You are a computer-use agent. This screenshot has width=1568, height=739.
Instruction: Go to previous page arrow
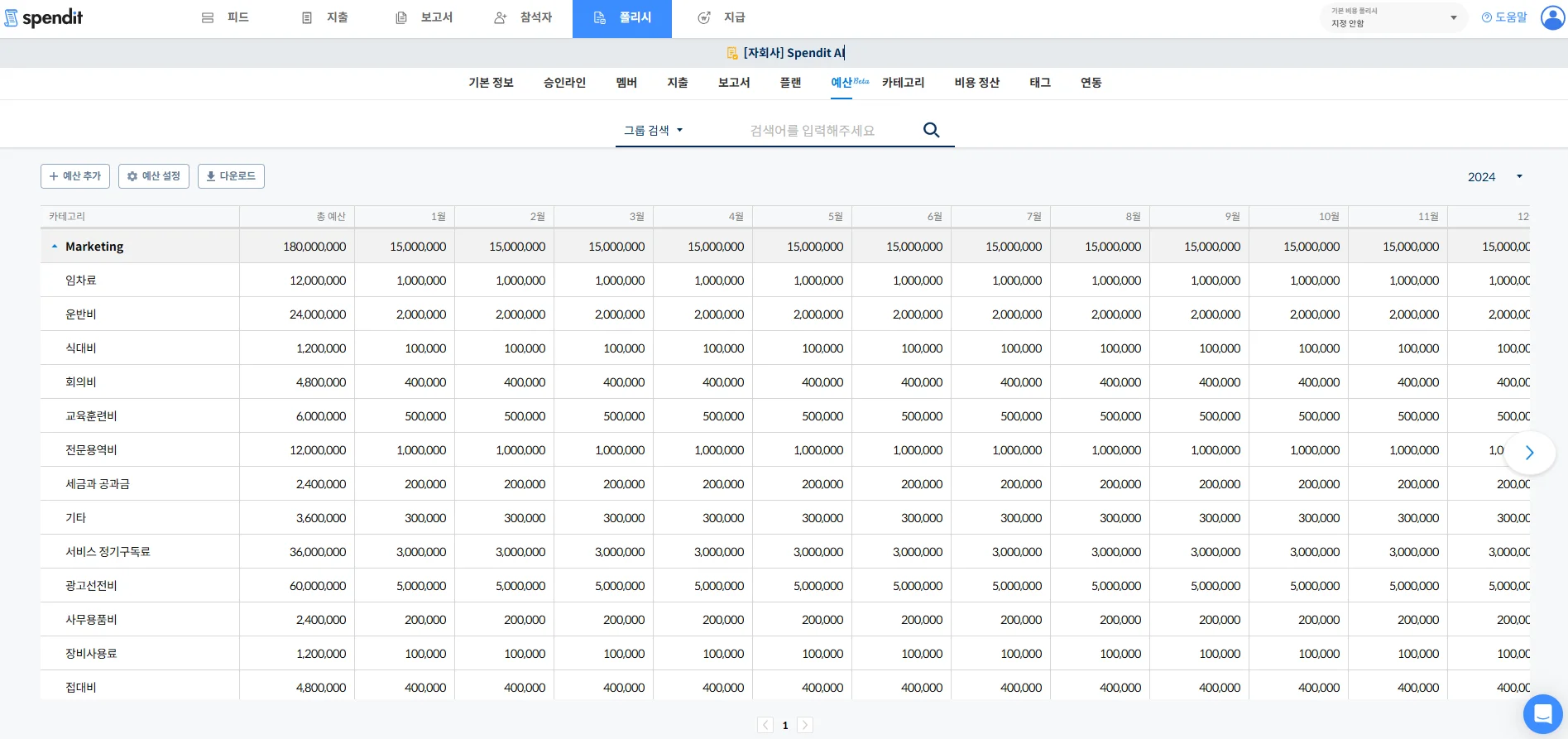[765, 725]
